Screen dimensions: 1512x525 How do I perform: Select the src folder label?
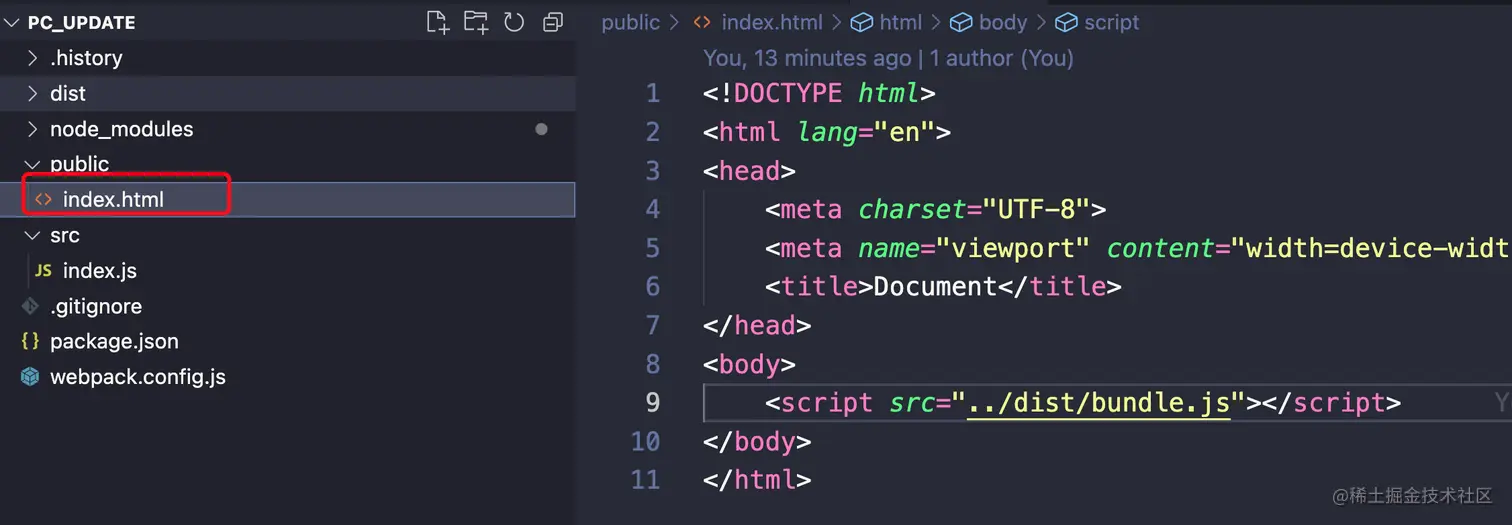pos(65,235)
